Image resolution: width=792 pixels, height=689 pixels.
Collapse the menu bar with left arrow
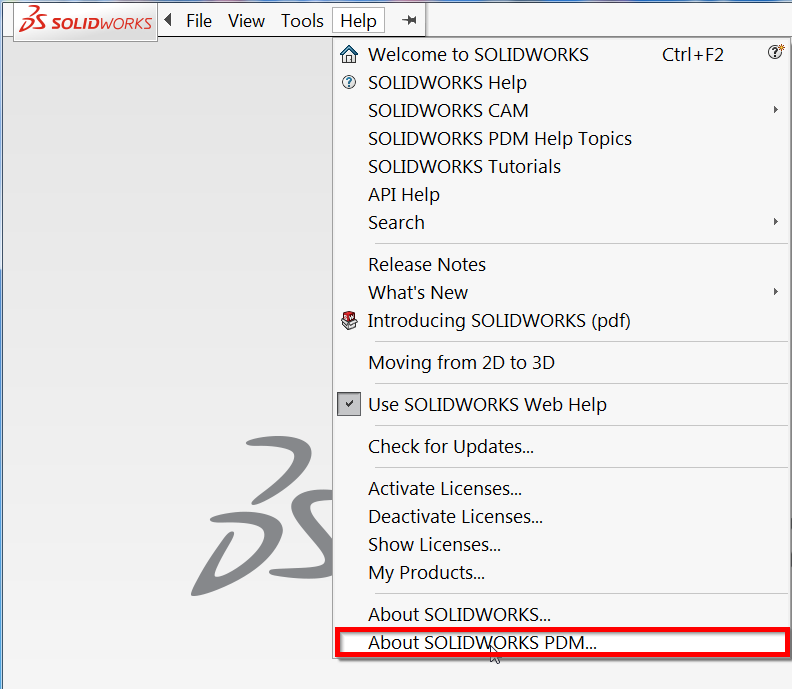169,20
